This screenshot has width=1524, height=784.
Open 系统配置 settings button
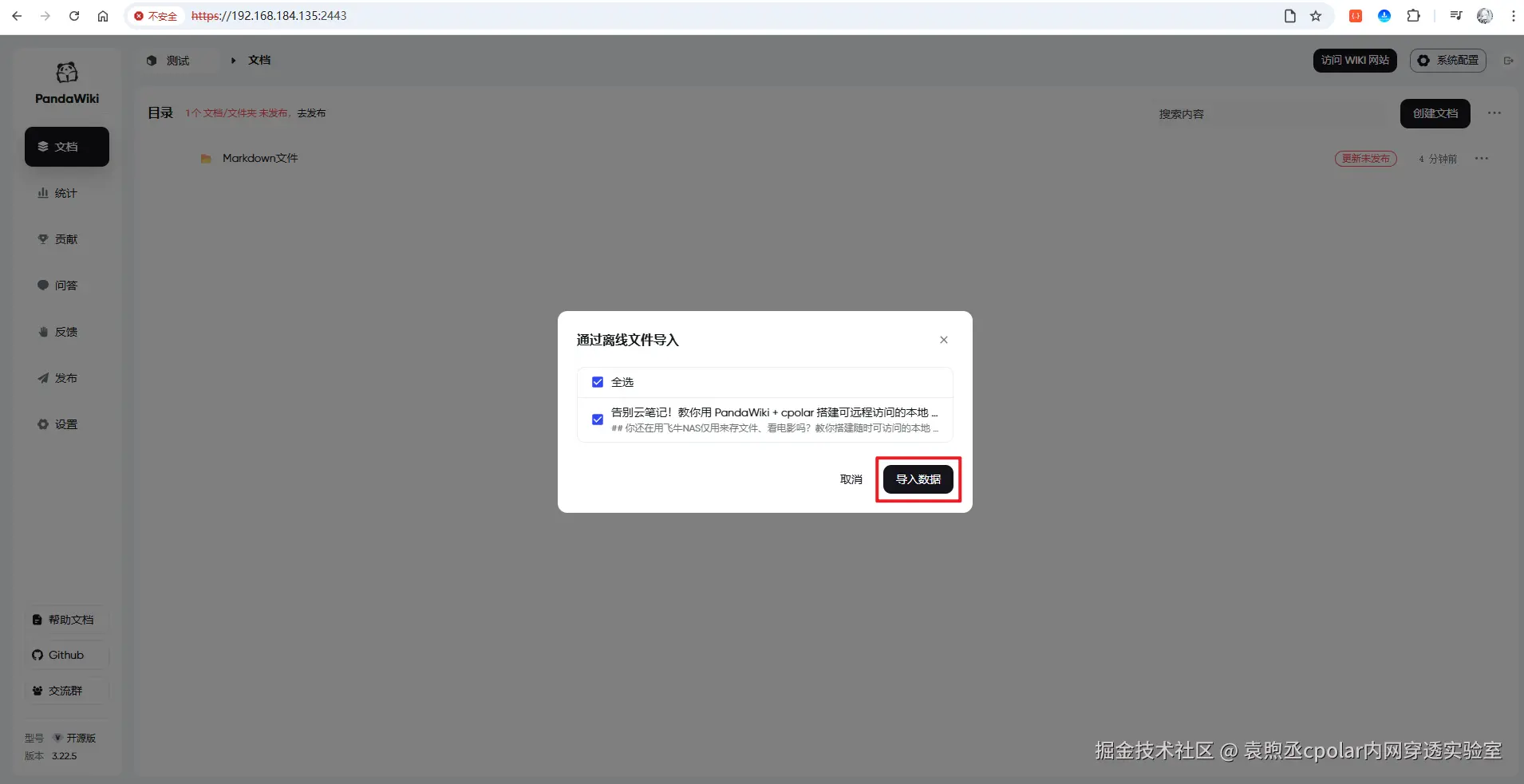point(1448,61)
